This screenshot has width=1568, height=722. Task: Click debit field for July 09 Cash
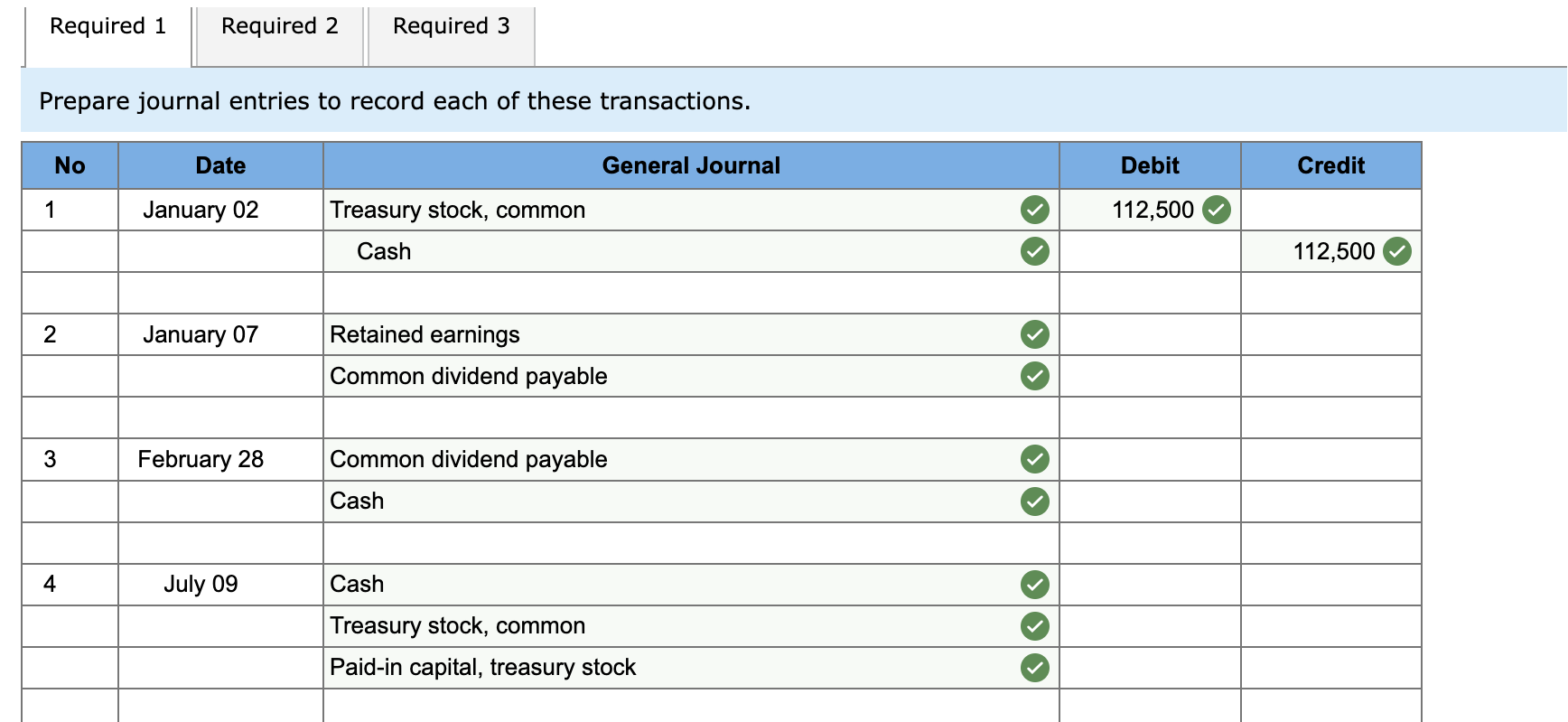(x=1150, y=584)
